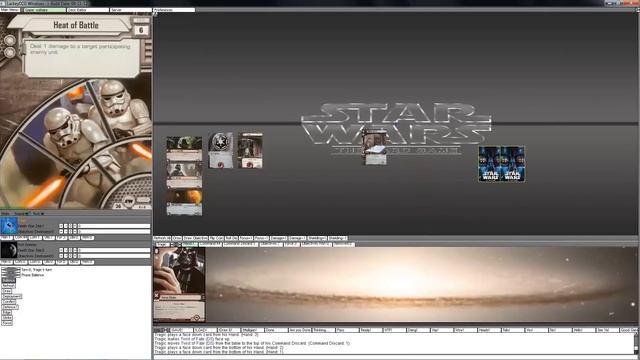Click blue-avatar player's Death Star Dial field

point(115,226)
